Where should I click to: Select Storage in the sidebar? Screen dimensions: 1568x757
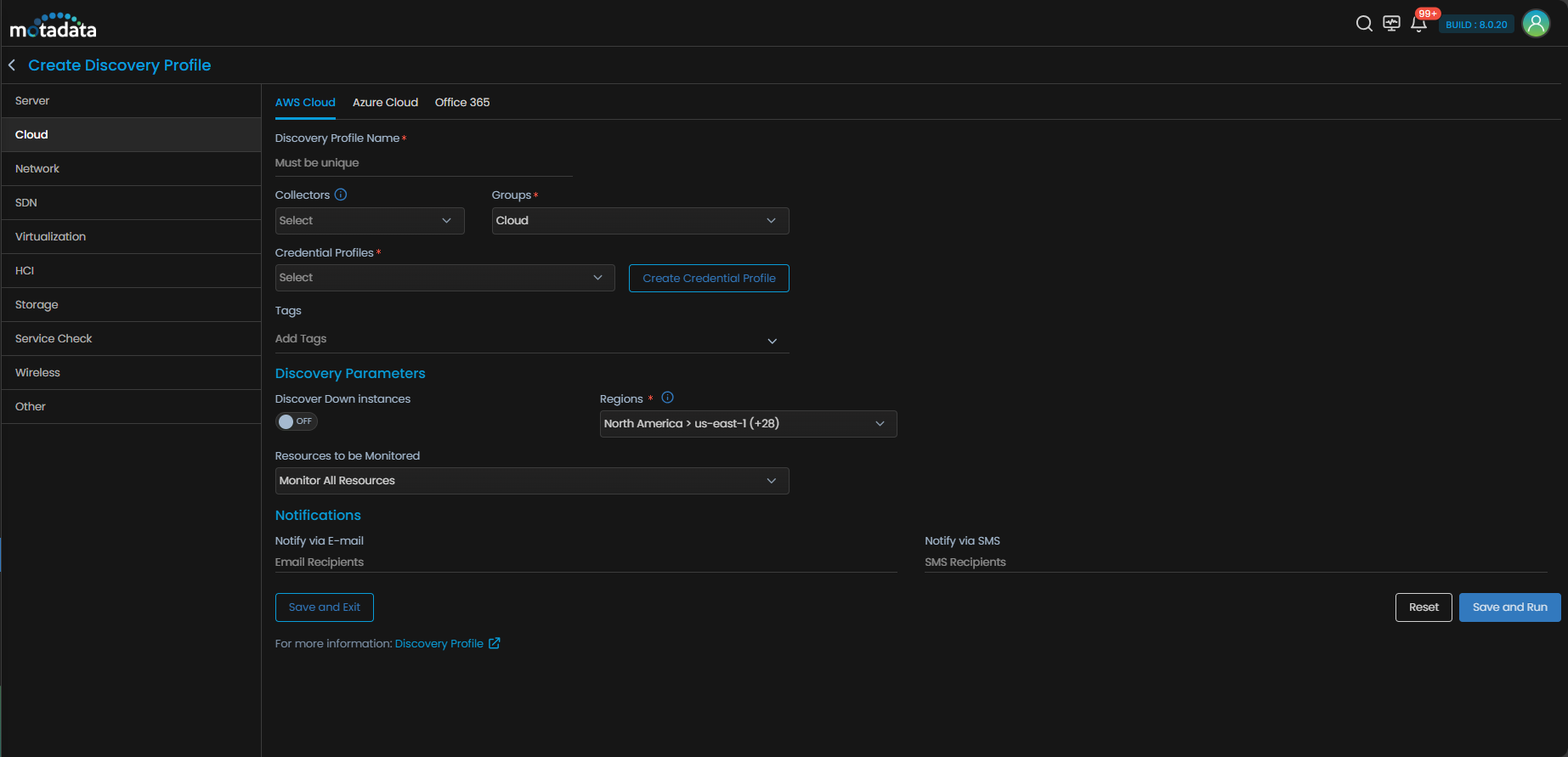[x=131, y=305]
